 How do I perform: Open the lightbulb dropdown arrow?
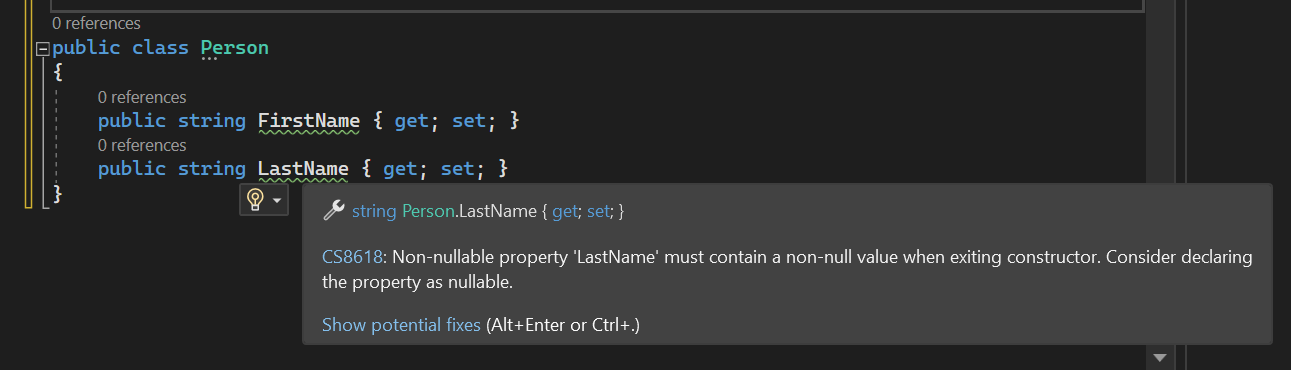(277, 201)
